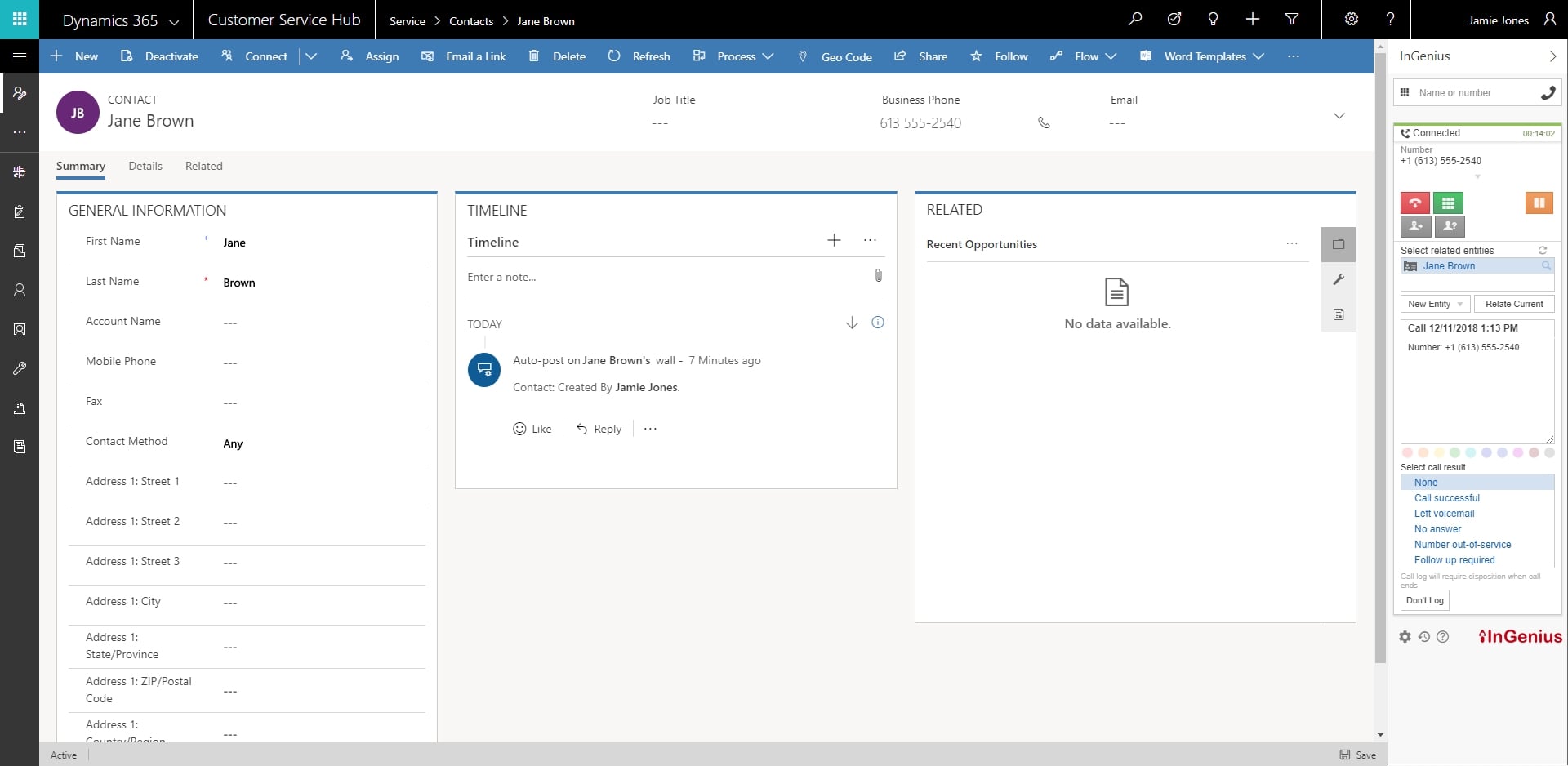The width and height of the screenshot is (1568, 766).
Task: Add a timeline record with plus icon
Action: (834, 240)
